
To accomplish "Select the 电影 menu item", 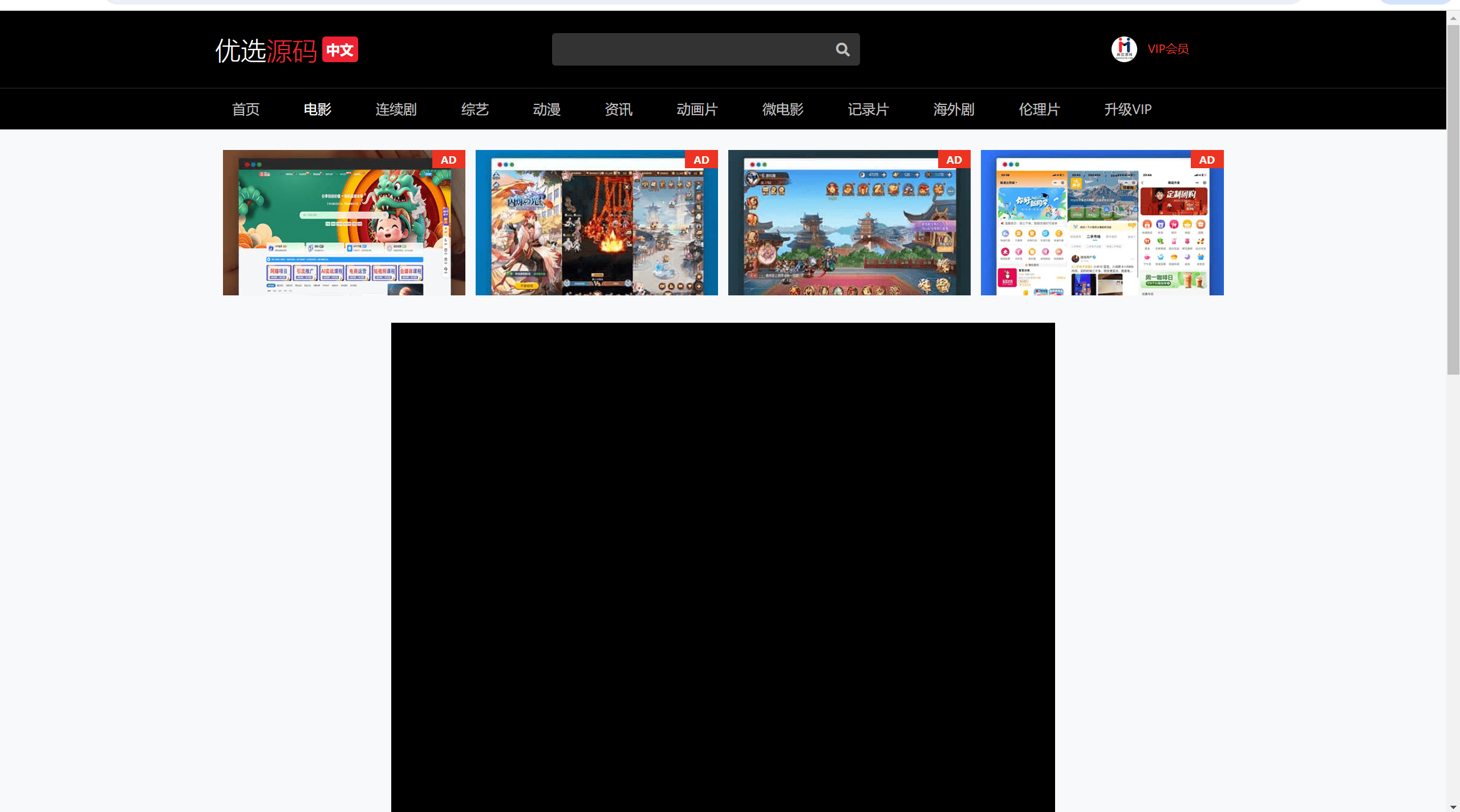I will click(318, 109).
